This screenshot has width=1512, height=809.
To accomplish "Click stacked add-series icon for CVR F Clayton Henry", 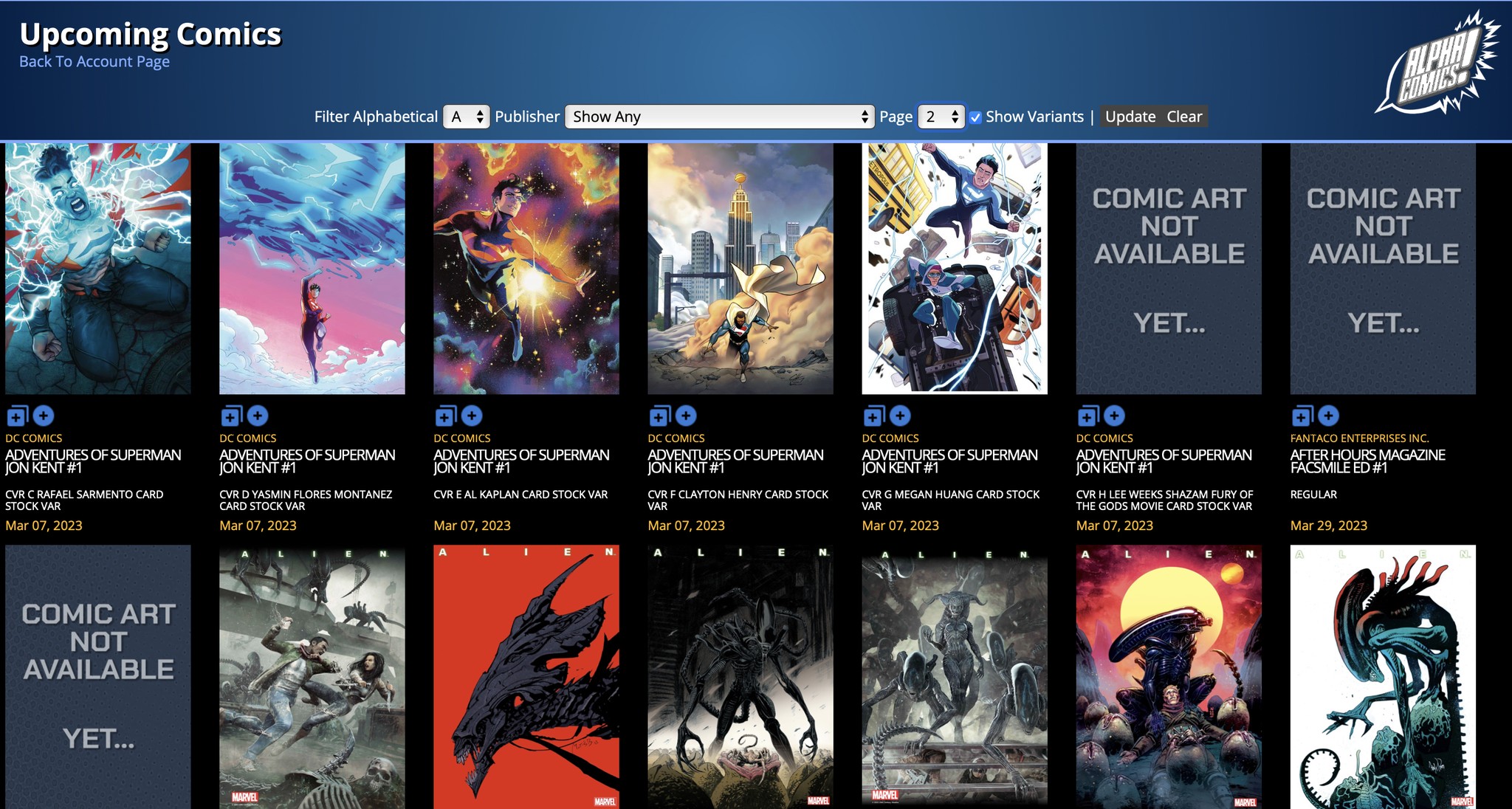I will 659,416.
